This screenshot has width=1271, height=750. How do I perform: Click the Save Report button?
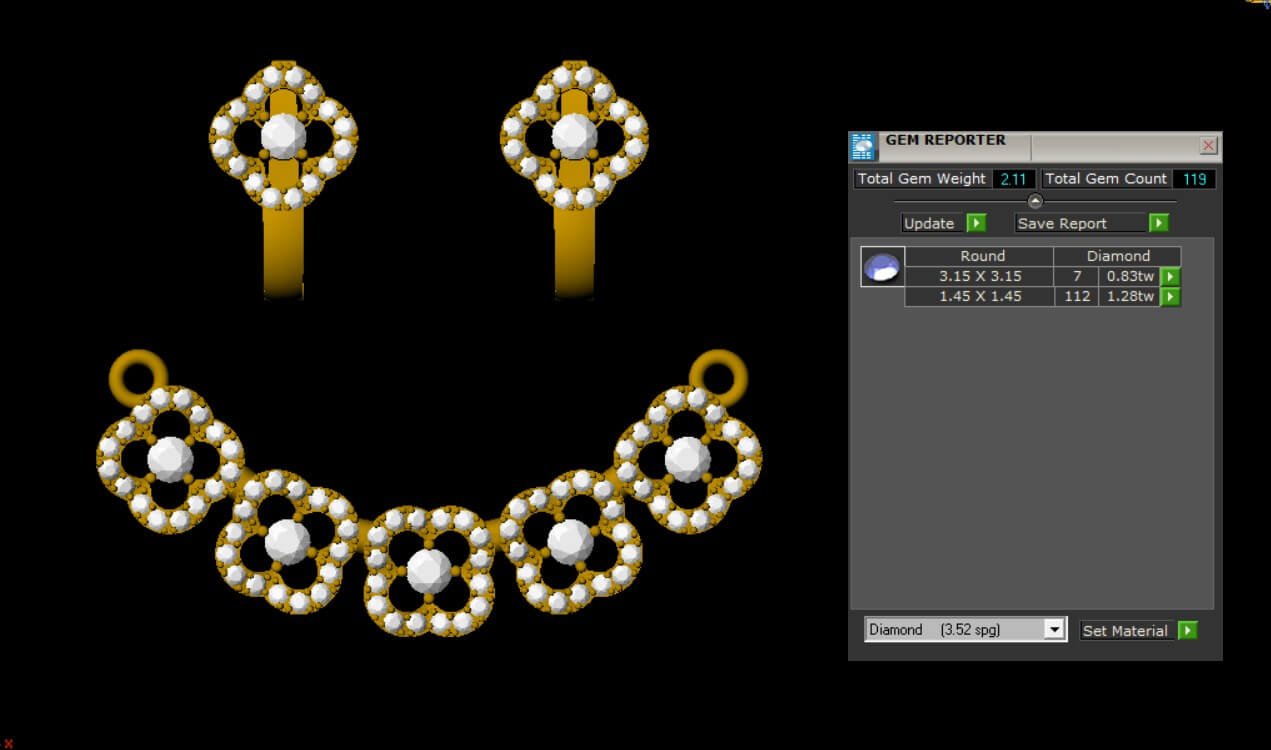coord(1082,223)
